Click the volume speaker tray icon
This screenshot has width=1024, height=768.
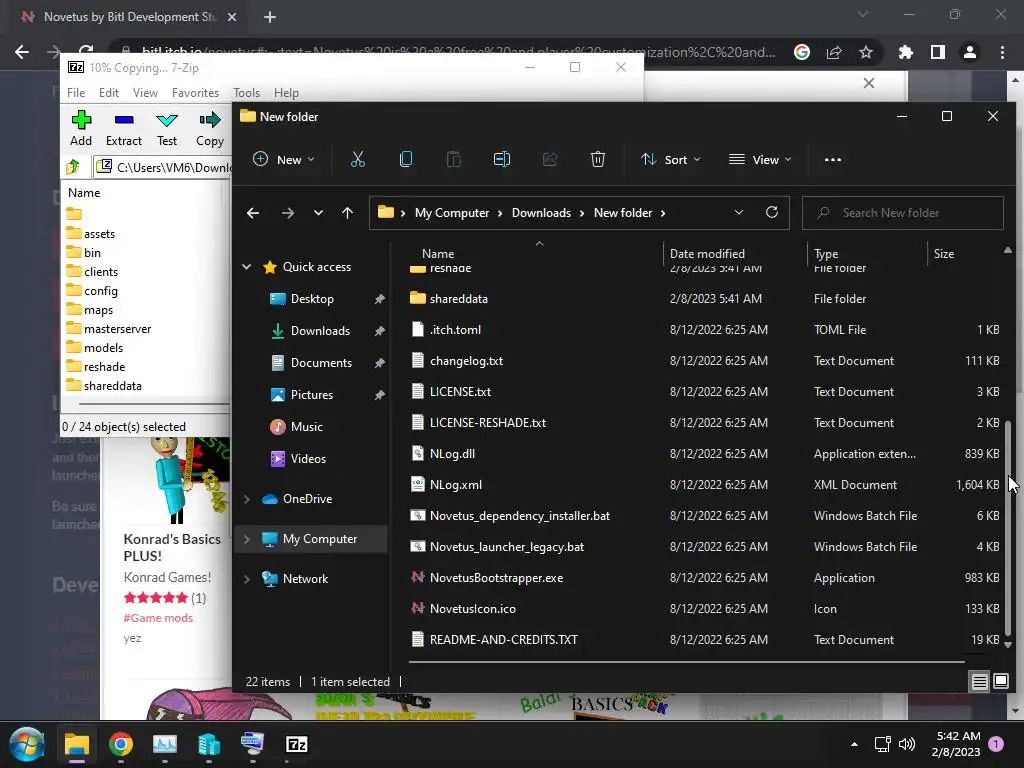tap(907, 744)
